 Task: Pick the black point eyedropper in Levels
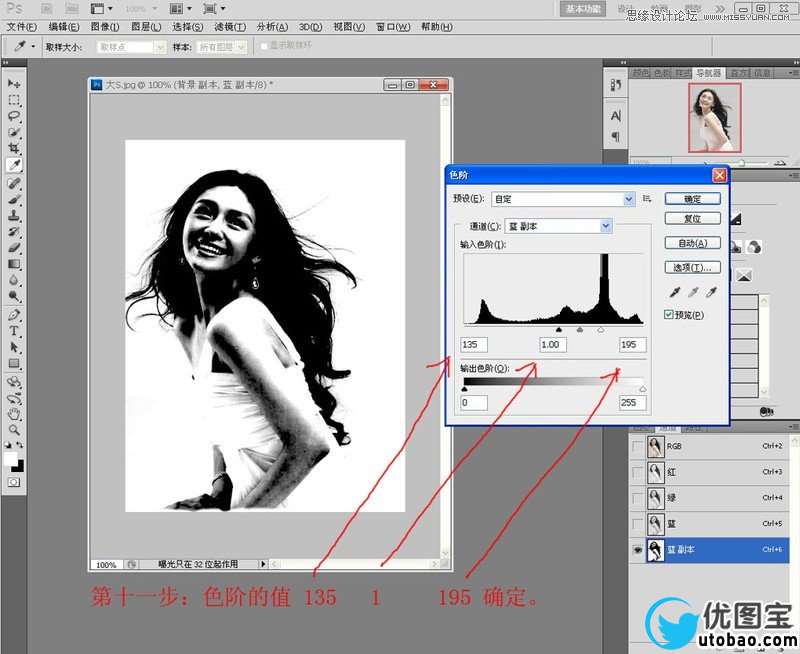[674, 292]
